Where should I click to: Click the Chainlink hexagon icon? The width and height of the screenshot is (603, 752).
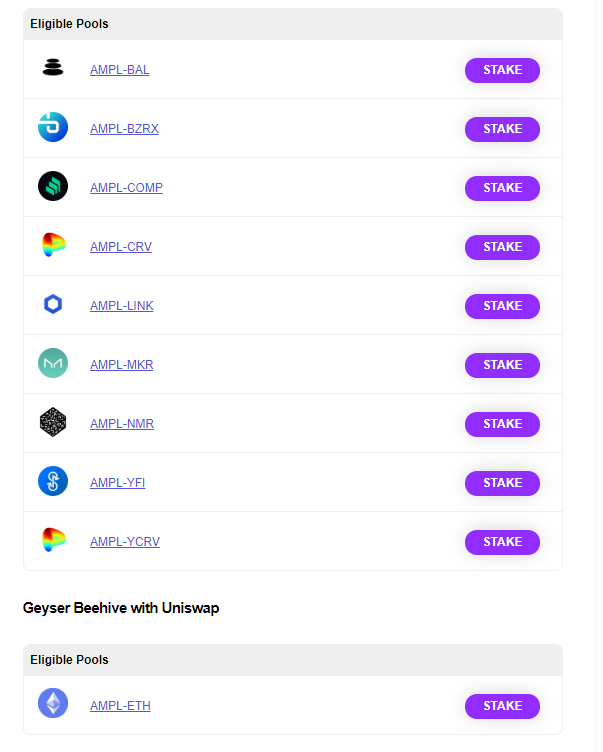53,304
